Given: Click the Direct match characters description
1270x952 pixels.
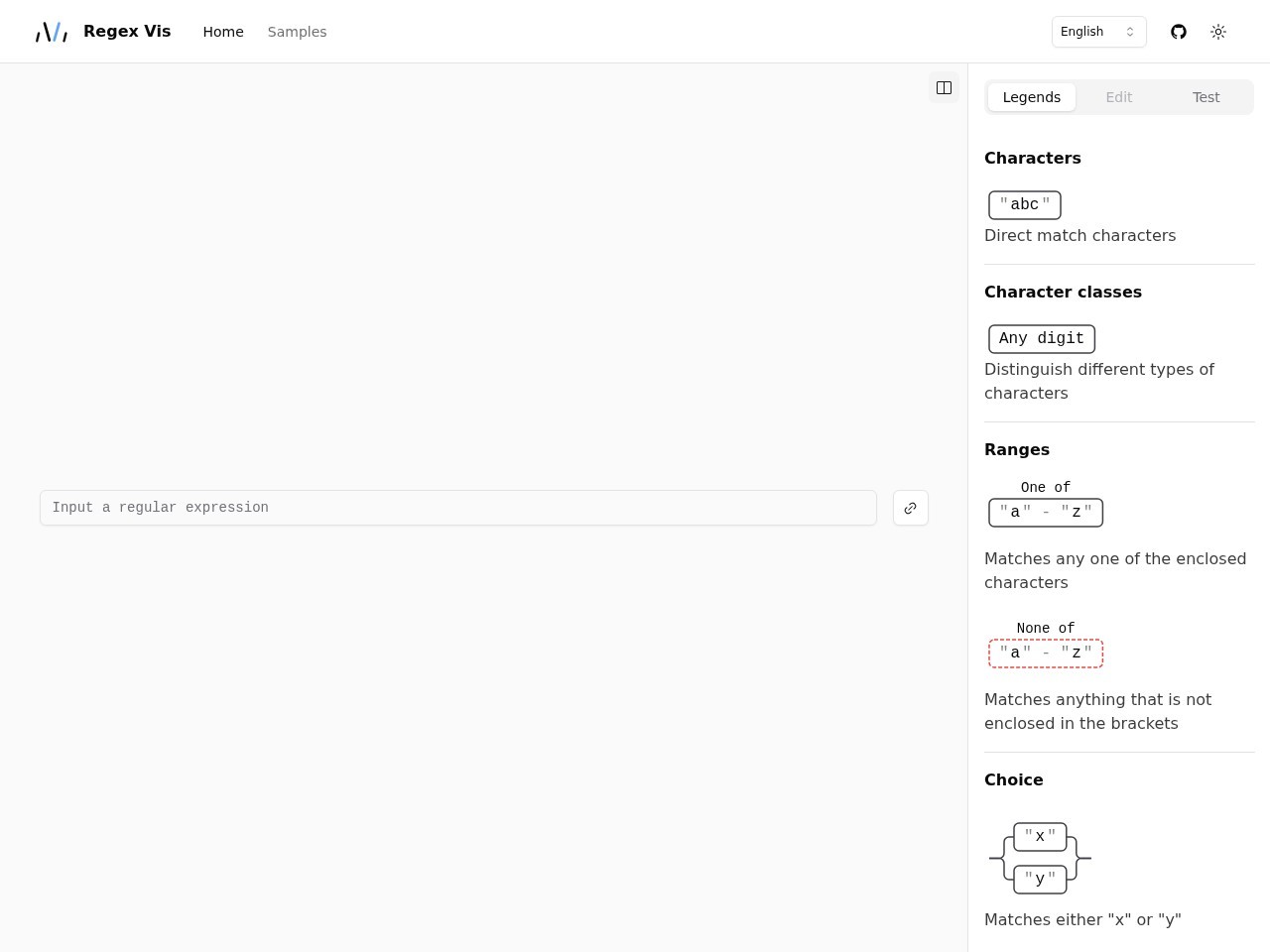Looking at the screenshot, I should pyautogui.click(x=1079, y=236).
